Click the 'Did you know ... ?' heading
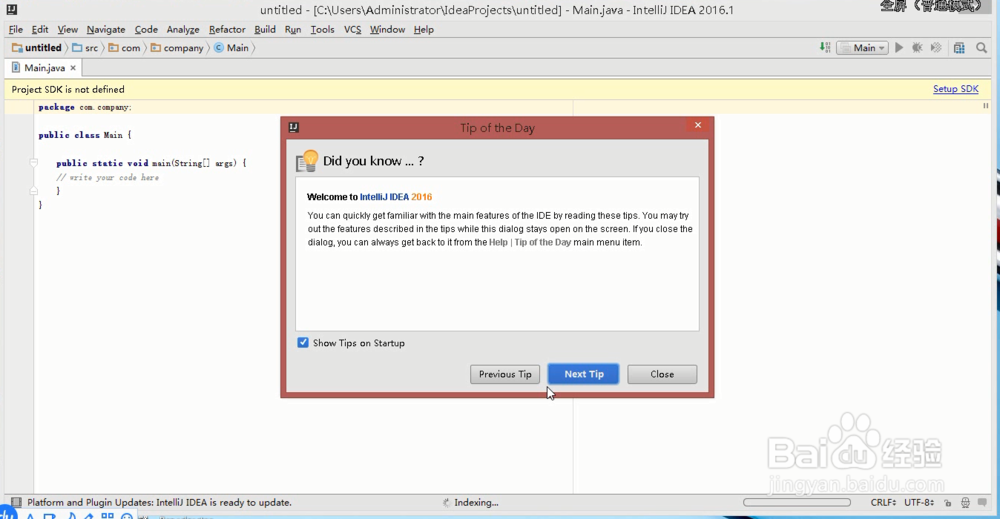 (373, 161)
